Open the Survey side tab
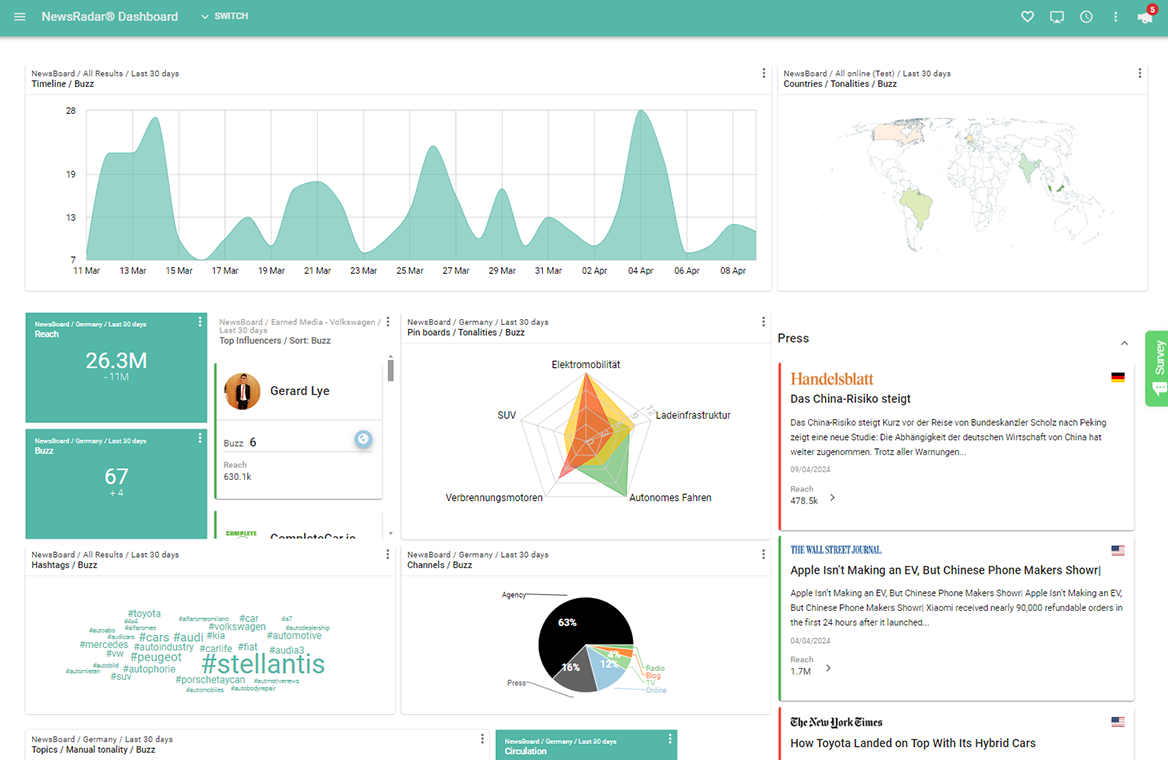This screenshot has width=1168, height=760. click(1157, 367)
